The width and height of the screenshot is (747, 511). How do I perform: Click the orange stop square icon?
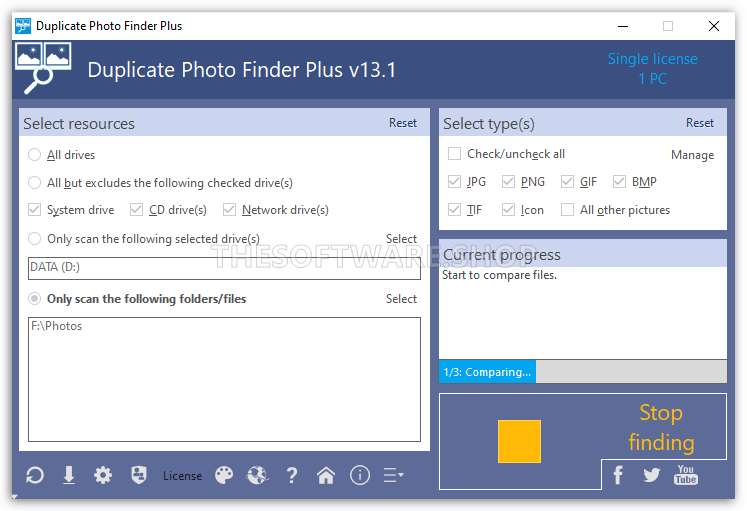pos(519,441)
